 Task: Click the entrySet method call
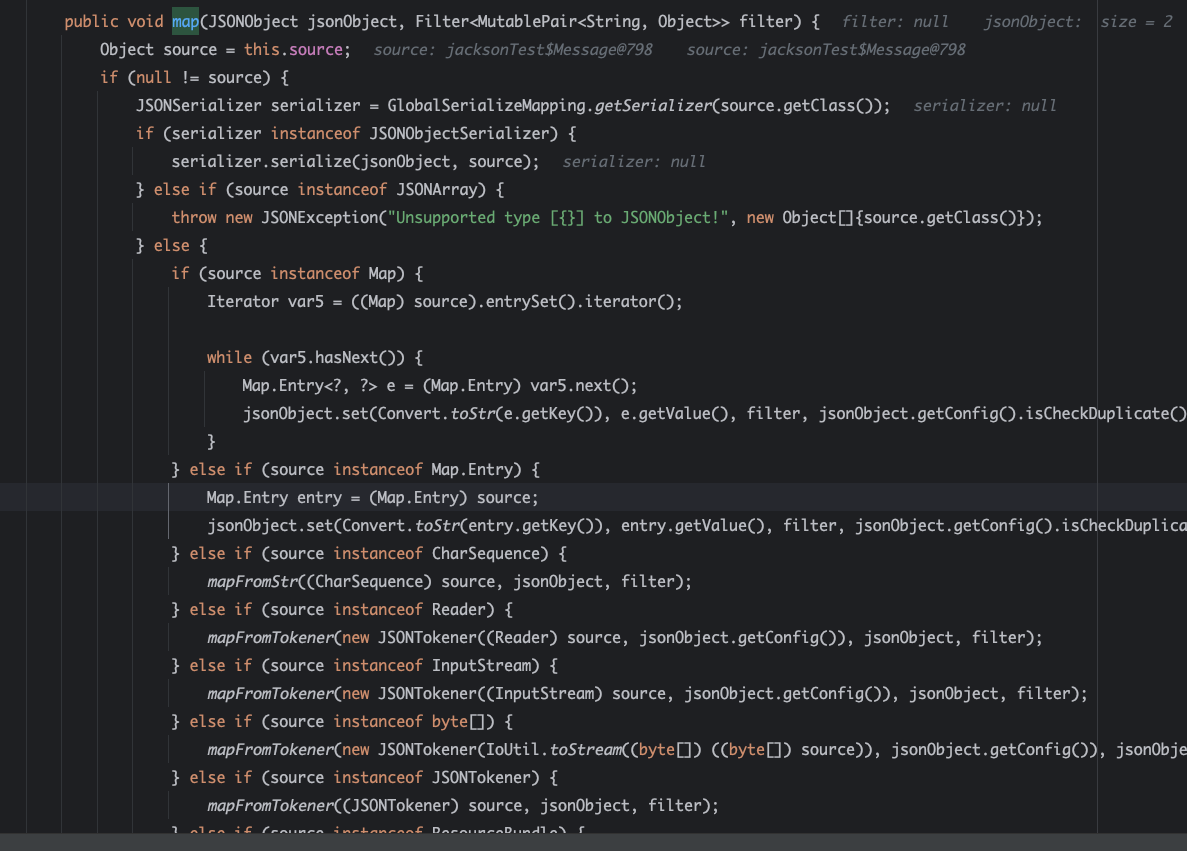pos(525,301)
